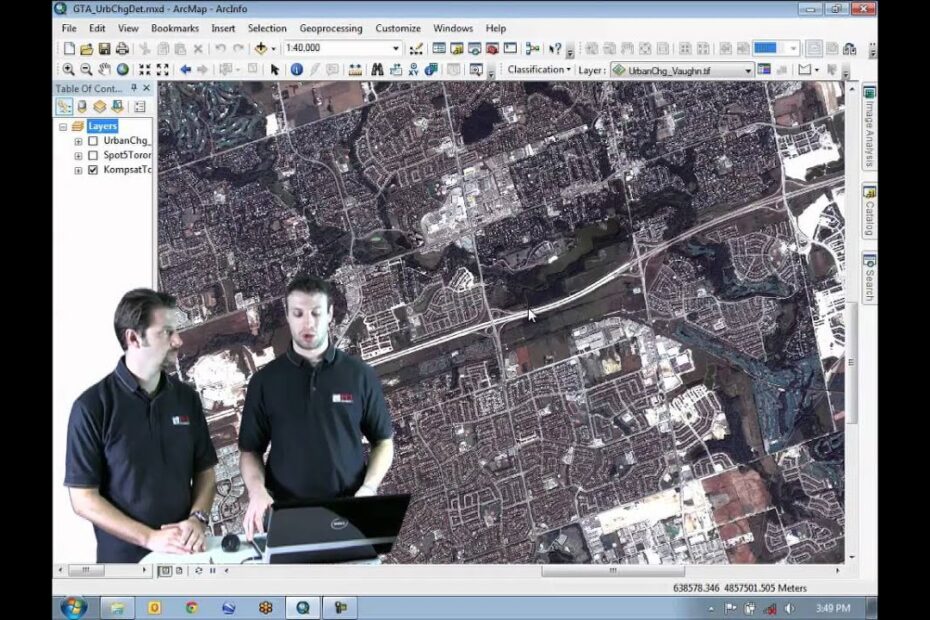Open the Windows menu
The height and width of the screenshot is (620, 930).
(x=453, y=28)
